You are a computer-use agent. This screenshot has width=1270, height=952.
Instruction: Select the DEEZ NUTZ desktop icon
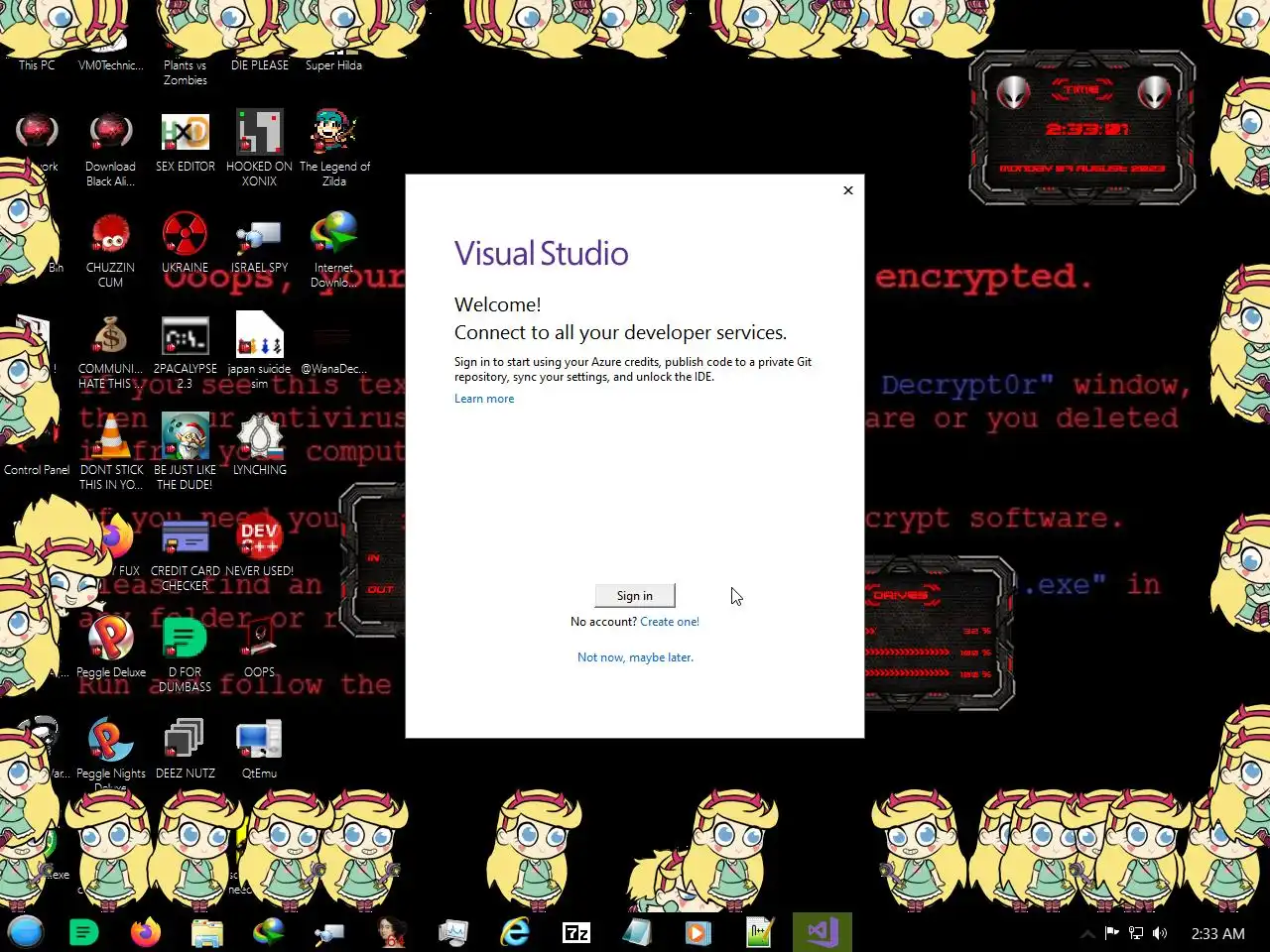[186, 749]
